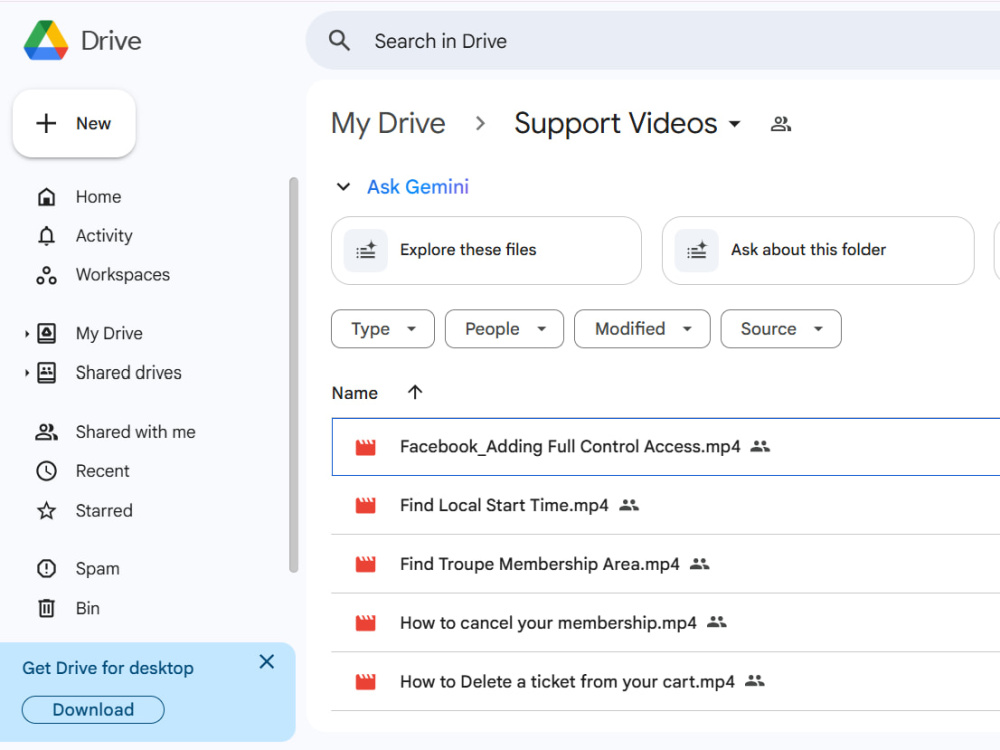Select My Drive in sidebar
Image resolution: width=1000 pixels, height=750 pixels.
(109, 334)
